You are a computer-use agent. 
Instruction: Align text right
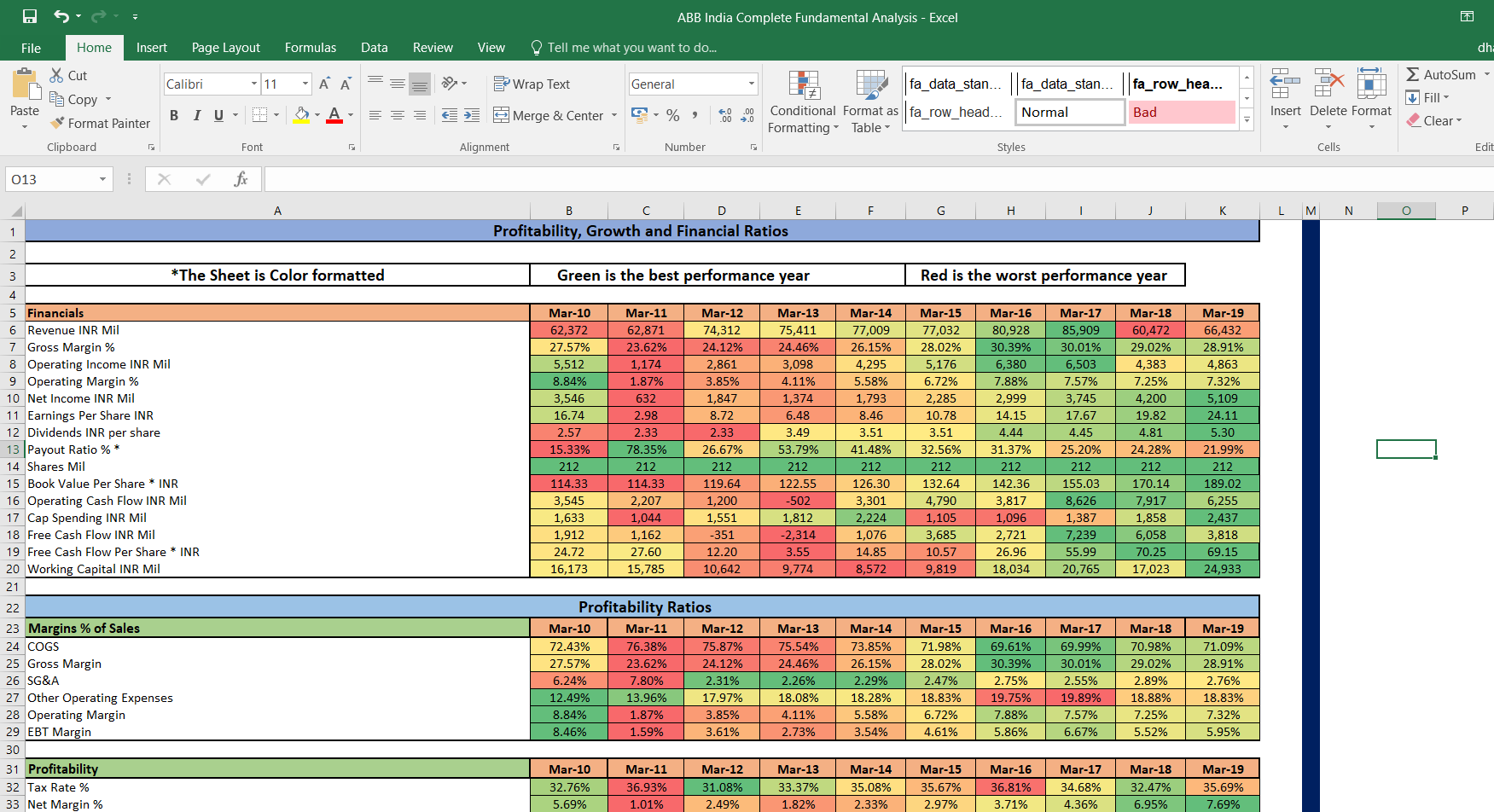point(420,115)
